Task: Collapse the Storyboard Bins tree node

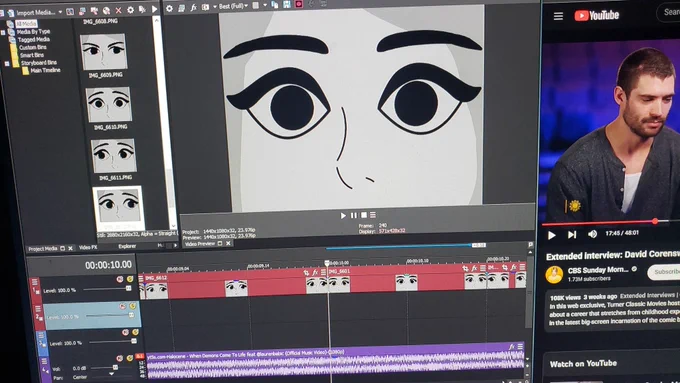Action: 7,64
